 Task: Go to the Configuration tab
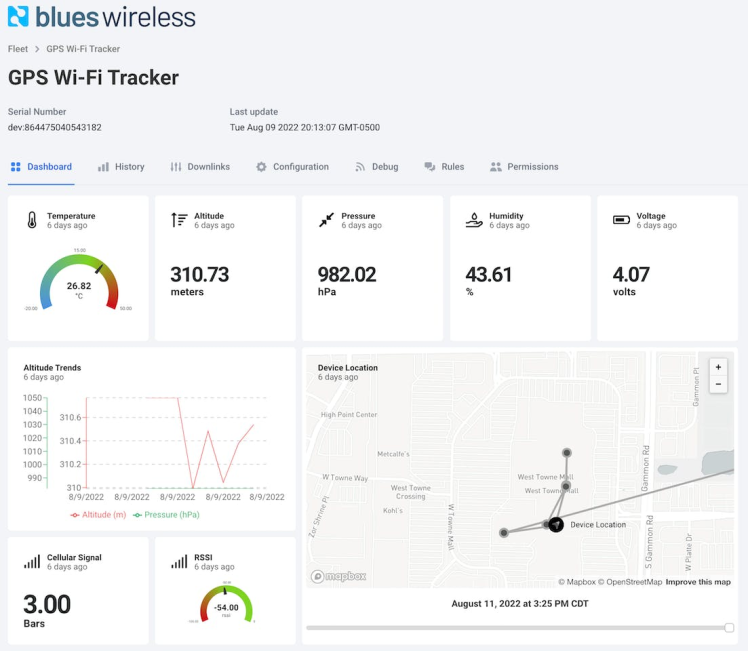pos(292,166)
